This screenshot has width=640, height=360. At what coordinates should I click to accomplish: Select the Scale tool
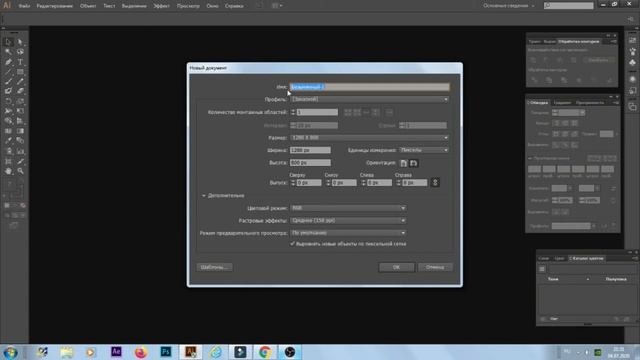pos(20,101)
